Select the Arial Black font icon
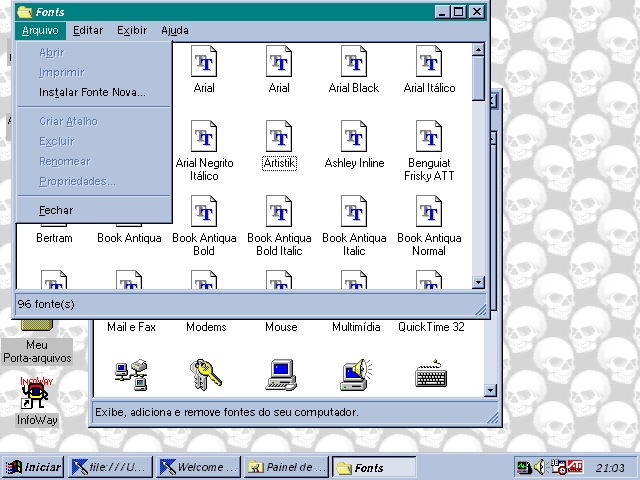Image resolution: width=640 pixels, height=480 pixels. 354,61
